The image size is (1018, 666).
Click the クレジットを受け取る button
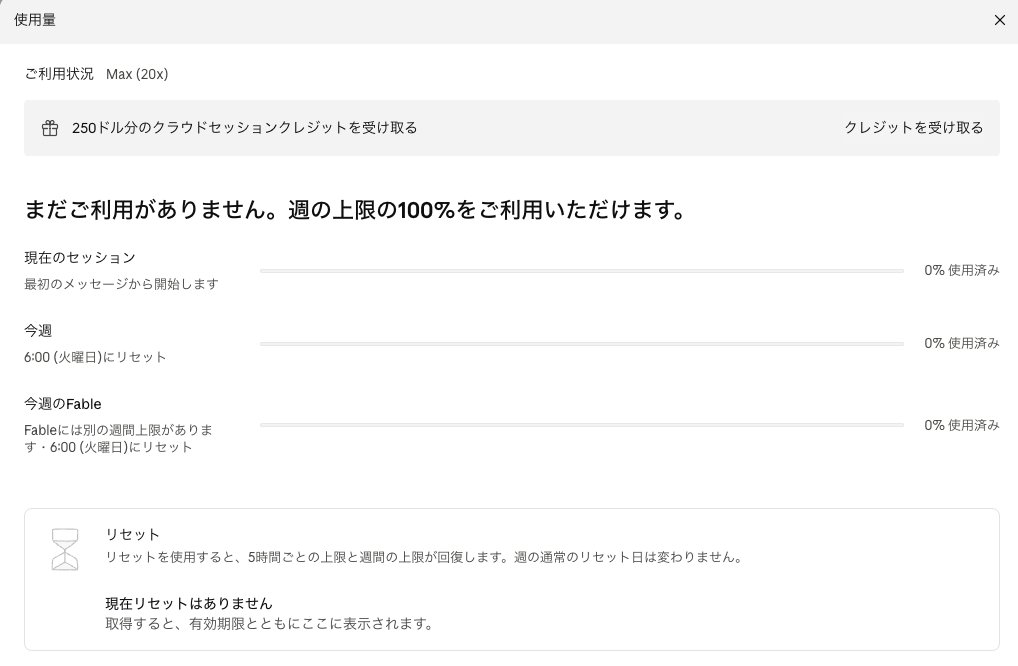point(913,128)
